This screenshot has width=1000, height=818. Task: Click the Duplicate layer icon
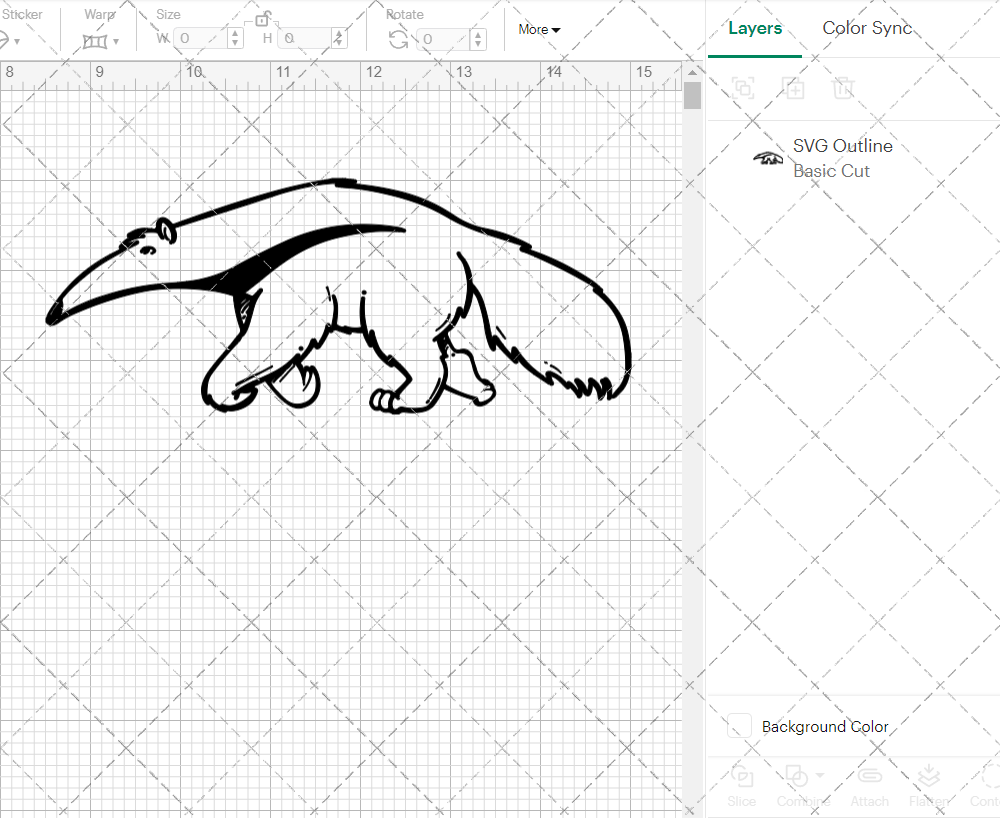click(794, 89)
